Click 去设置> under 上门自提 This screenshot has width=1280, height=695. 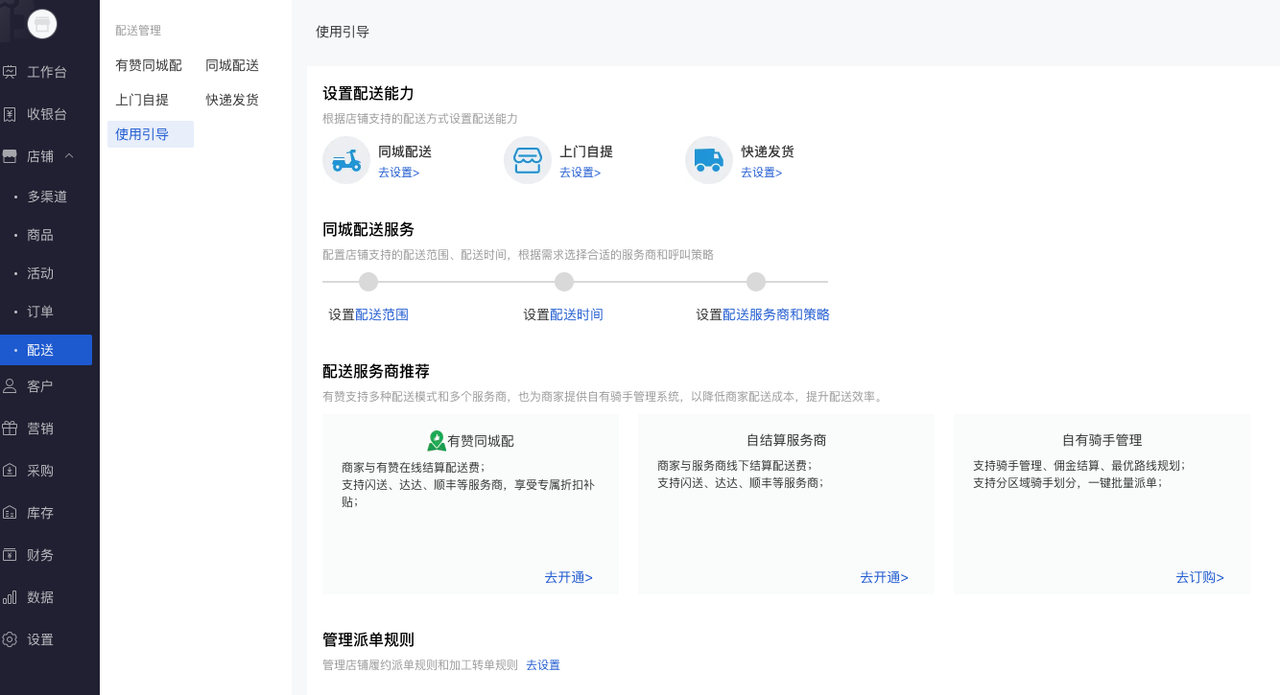[580, 172]
